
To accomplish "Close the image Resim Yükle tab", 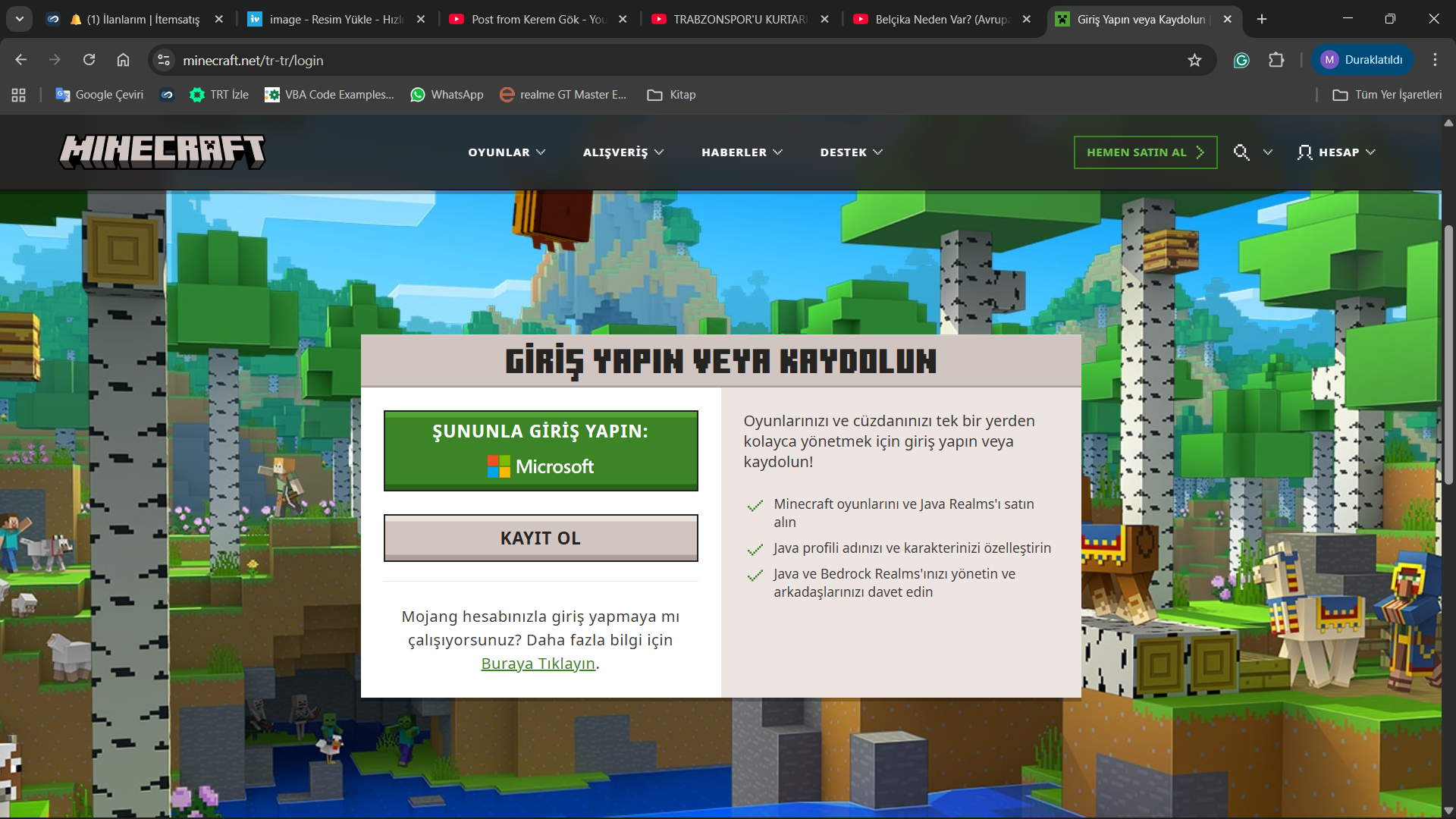I will (421, 19).
